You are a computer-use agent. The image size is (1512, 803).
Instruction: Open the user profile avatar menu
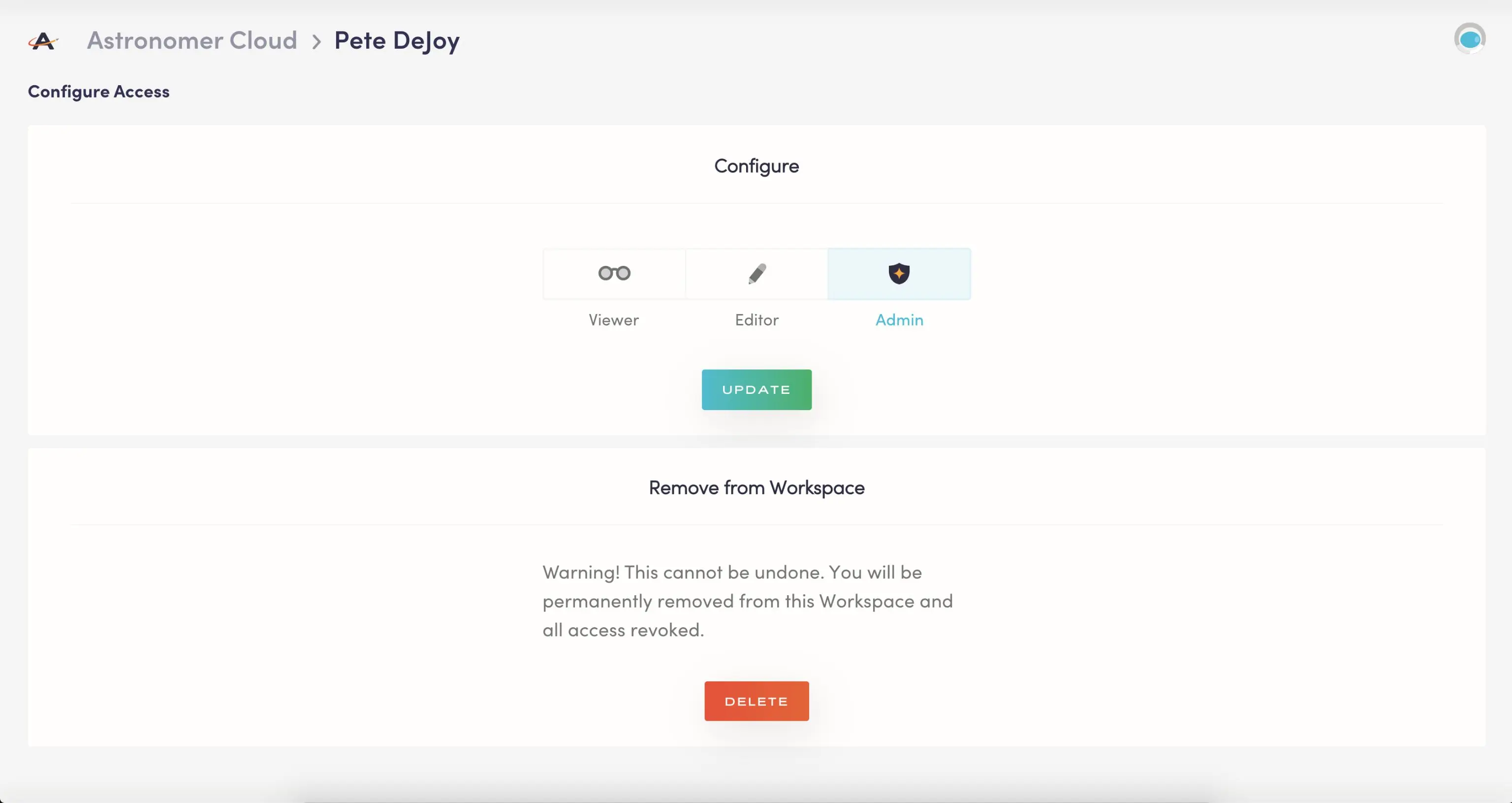point(1469,39)
